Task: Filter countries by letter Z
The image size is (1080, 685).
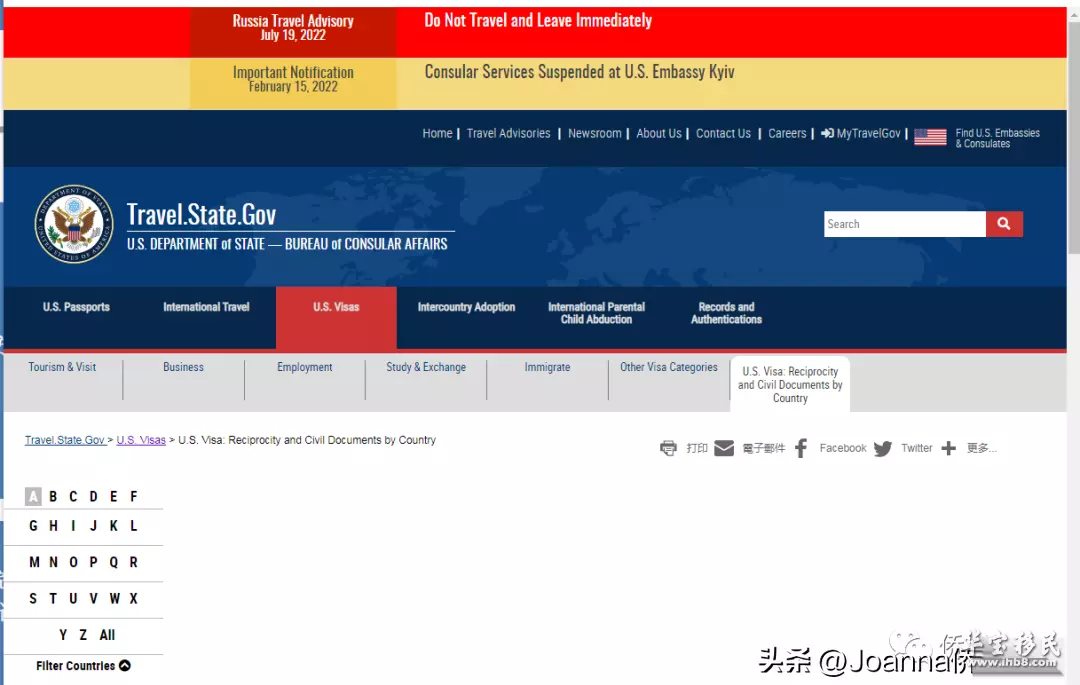Action: pyautogui.click(x=83, y=635)
